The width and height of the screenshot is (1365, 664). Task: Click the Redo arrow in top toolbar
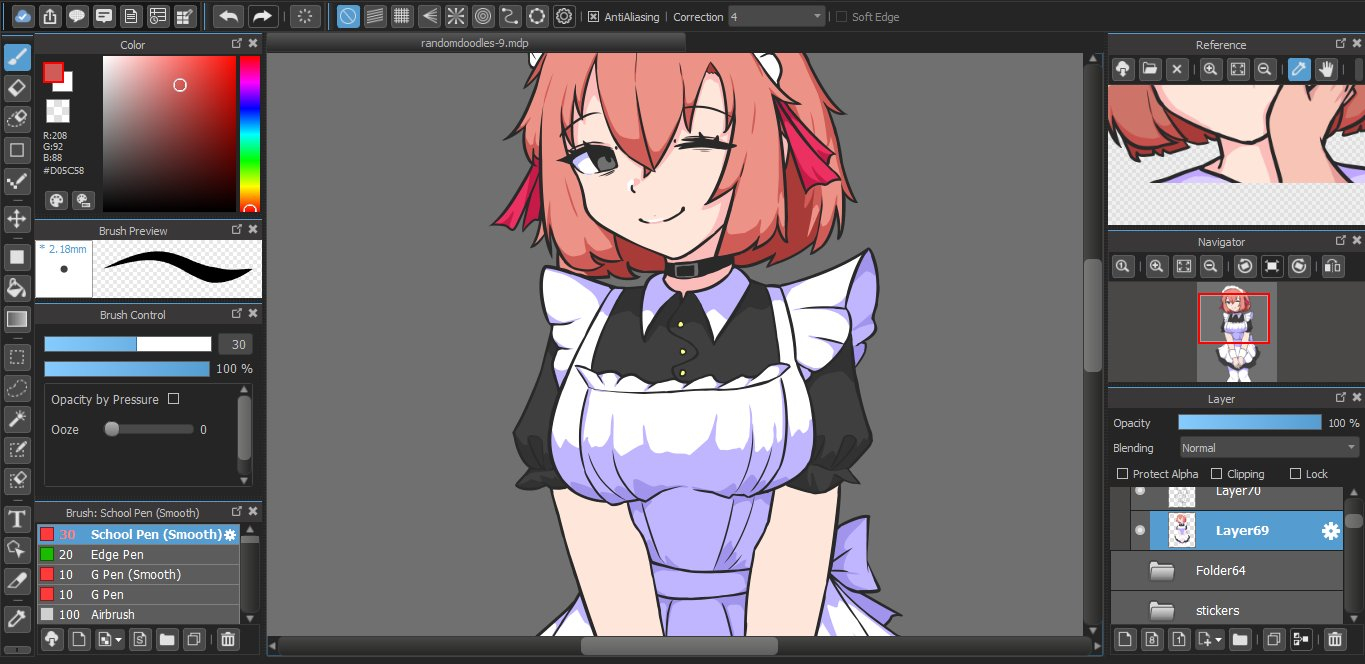262,16
